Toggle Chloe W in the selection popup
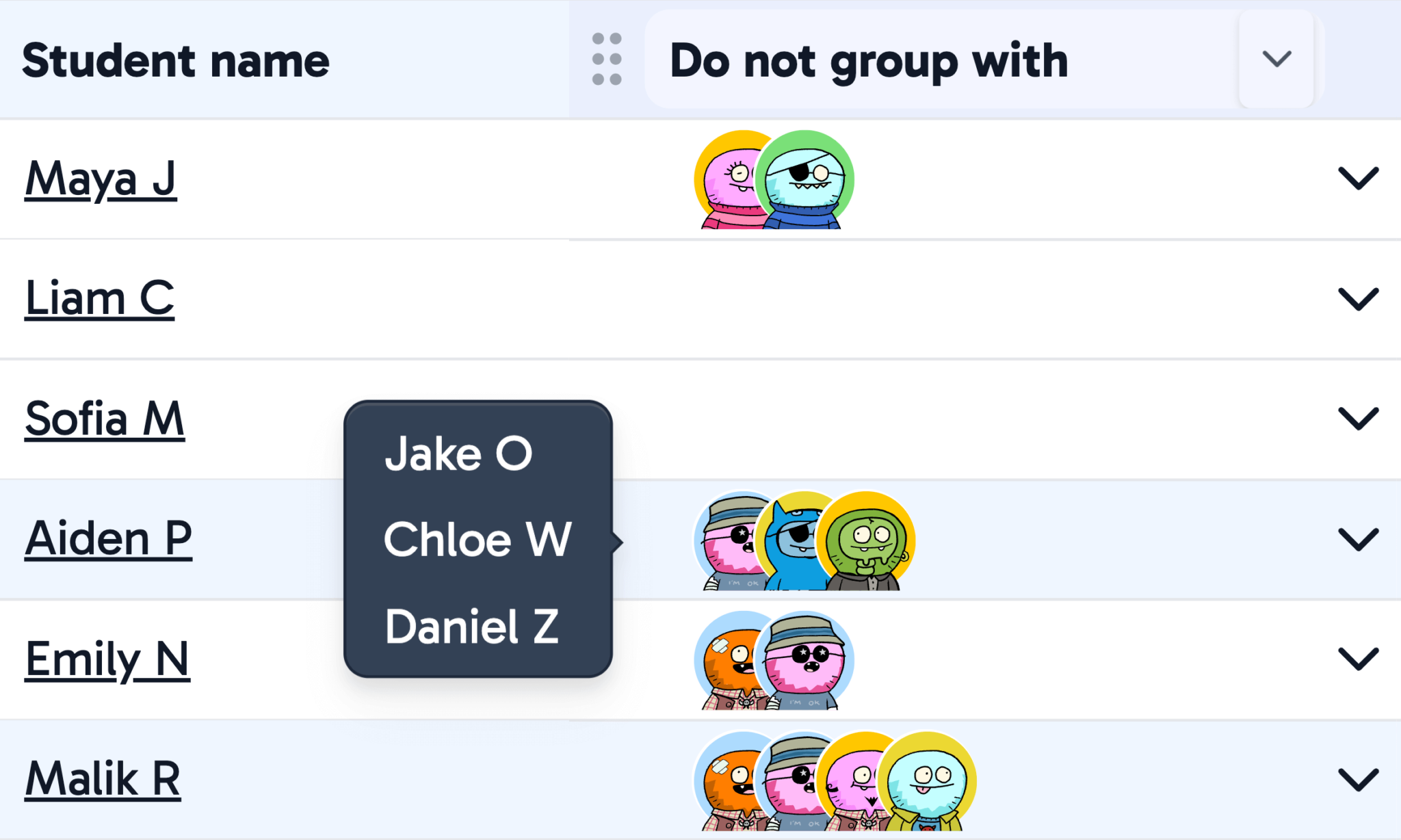This screenshot has height=840, width=1401. point(477,539)
